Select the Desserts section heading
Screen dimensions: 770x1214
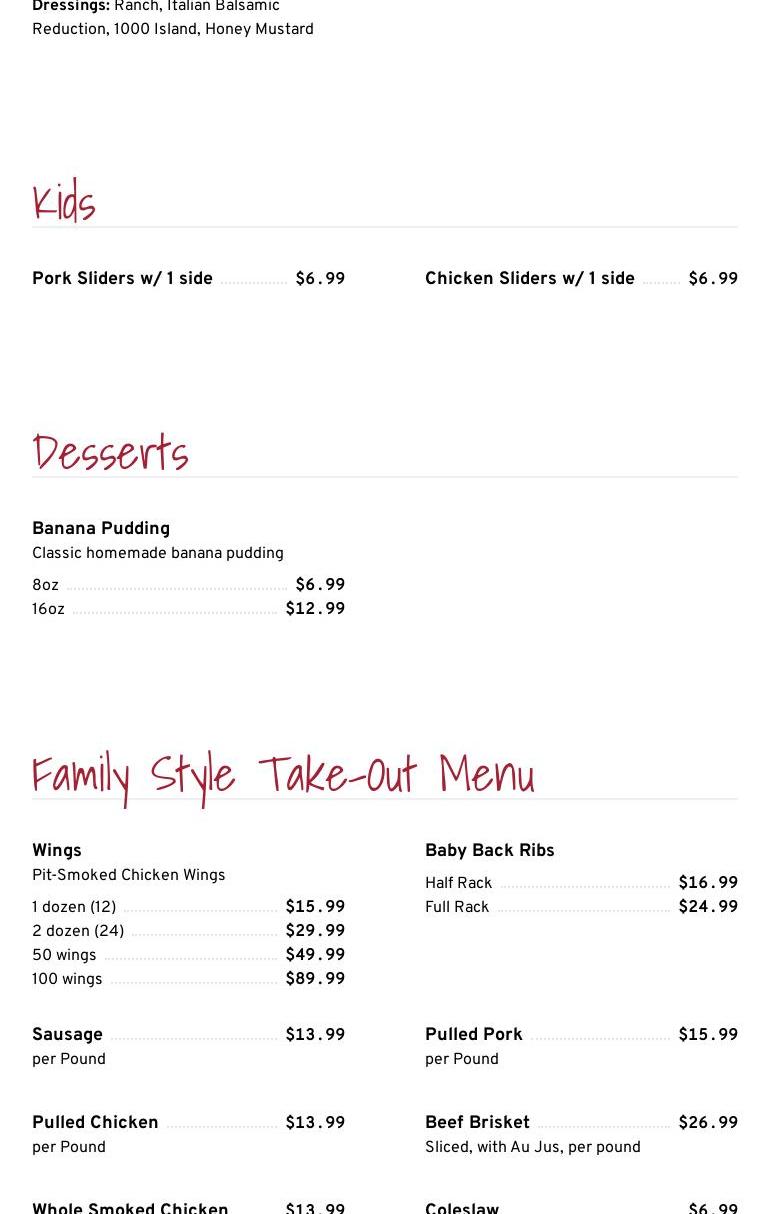coord(110,453)
